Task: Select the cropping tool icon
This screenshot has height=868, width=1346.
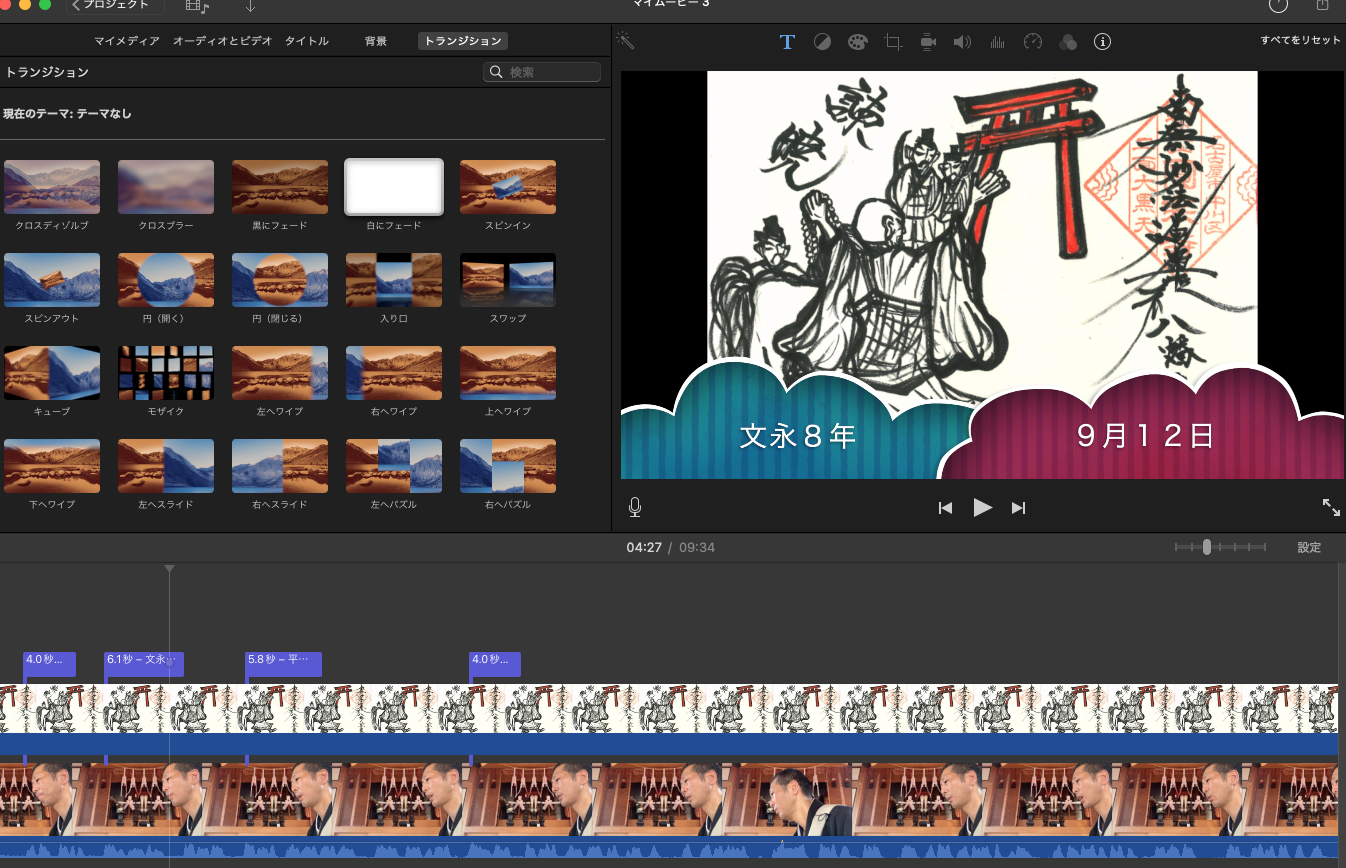Action: coord(893,42)
